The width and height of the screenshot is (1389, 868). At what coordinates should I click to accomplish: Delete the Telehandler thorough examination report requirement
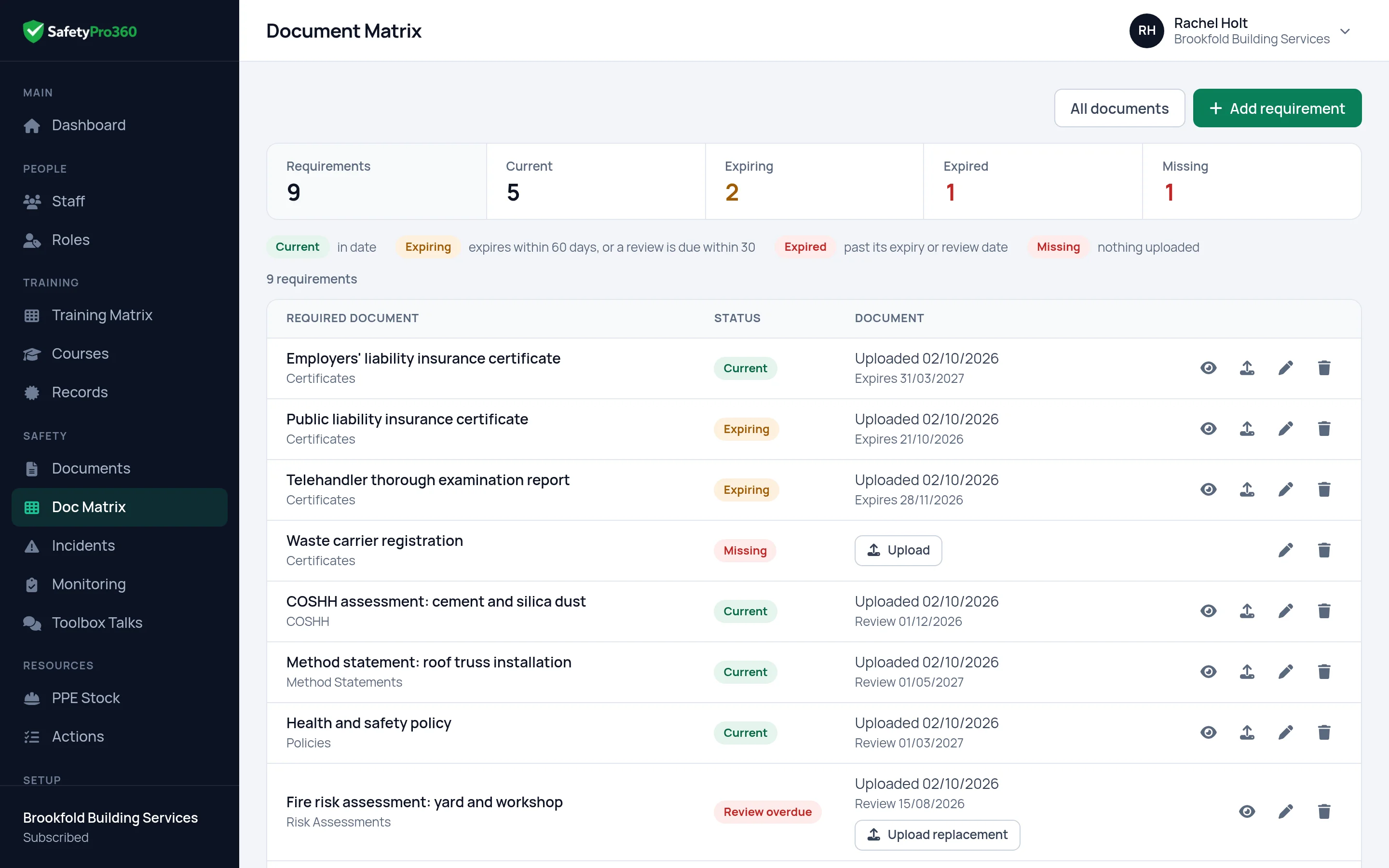(x=1324, y=489)
